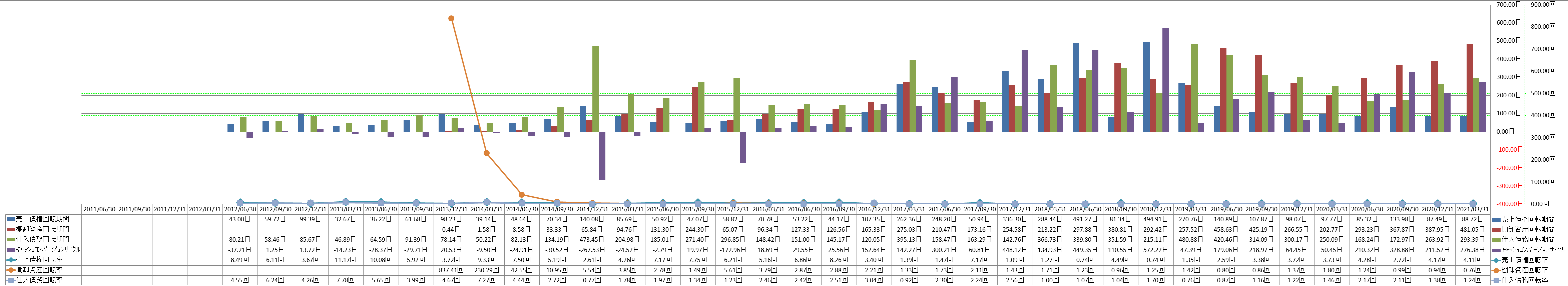Click the 2014/12/31 column header
This screenshot has height=286, width=1568.
[592, 209]
